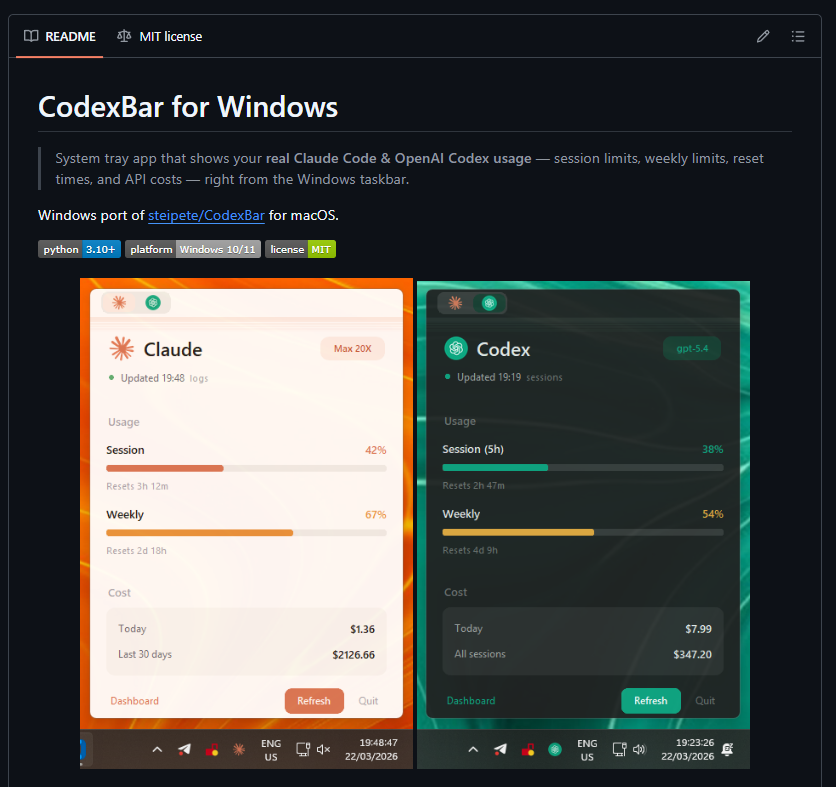Click the platform Windows 10/11 badge
Viewport: 836px width, 787px height.
click(193, 250)
